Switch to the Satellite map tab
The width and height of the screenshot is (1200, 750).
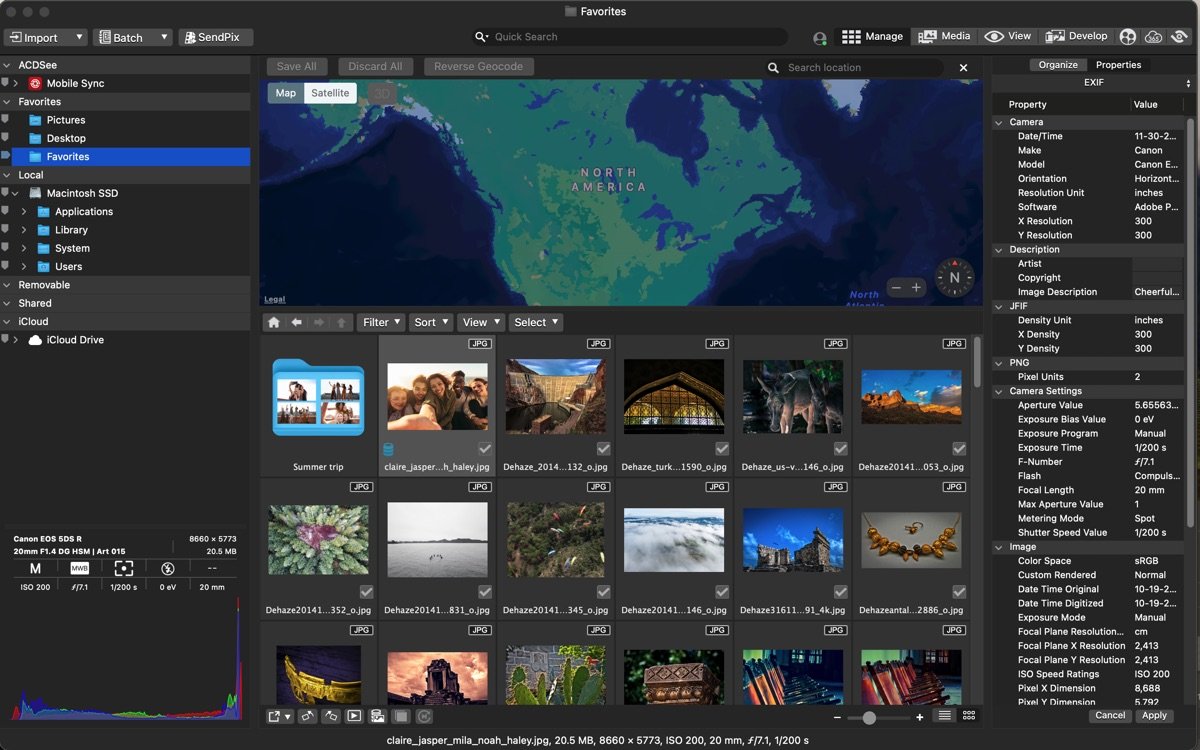tap(330, 92)
